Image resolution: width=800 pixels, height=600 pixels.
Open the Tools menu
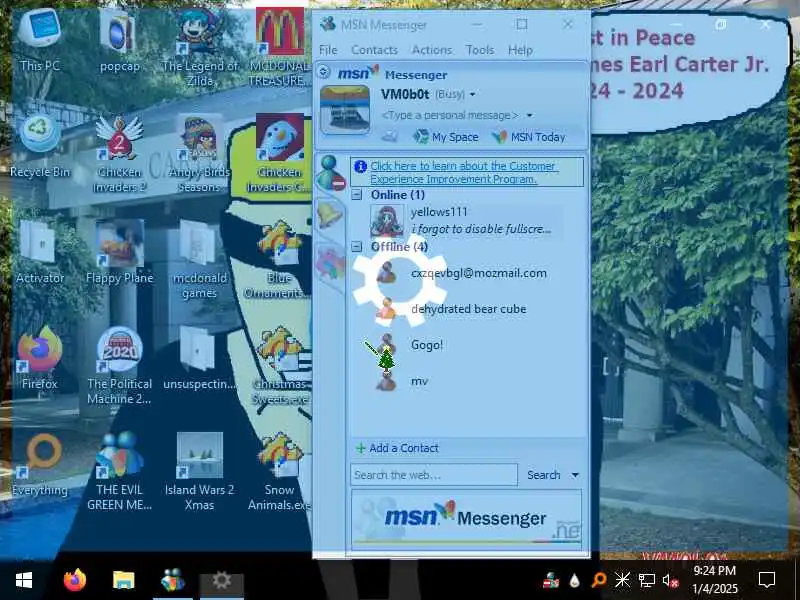(480, 50)
